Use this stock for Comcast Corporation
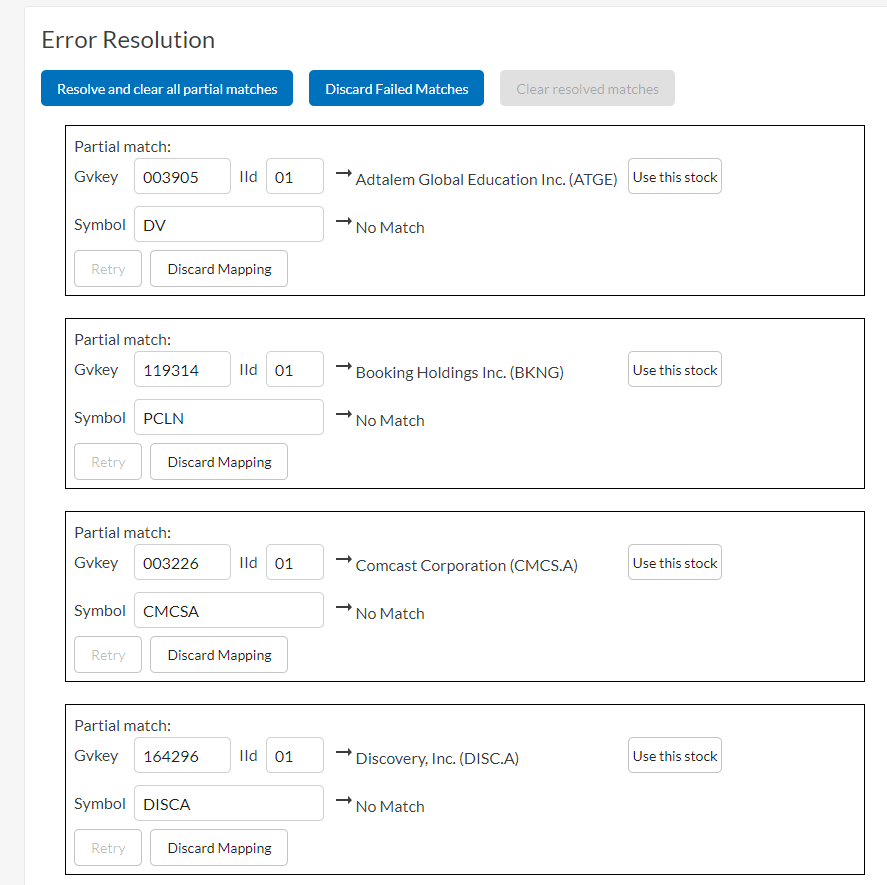Image resolution: width=887 pixels, height=885 pixels. 675,562
